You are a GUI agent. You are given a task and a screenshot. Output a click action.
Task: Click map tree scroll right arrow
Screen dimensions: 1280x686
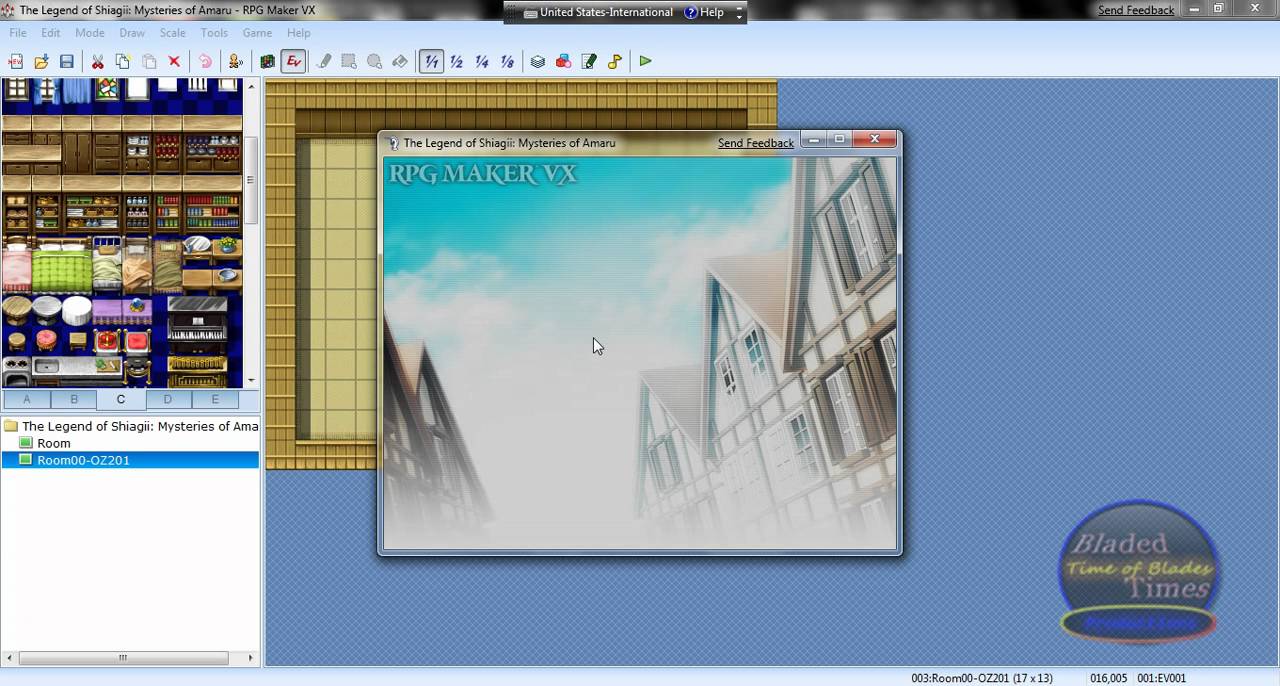point(252,658)
